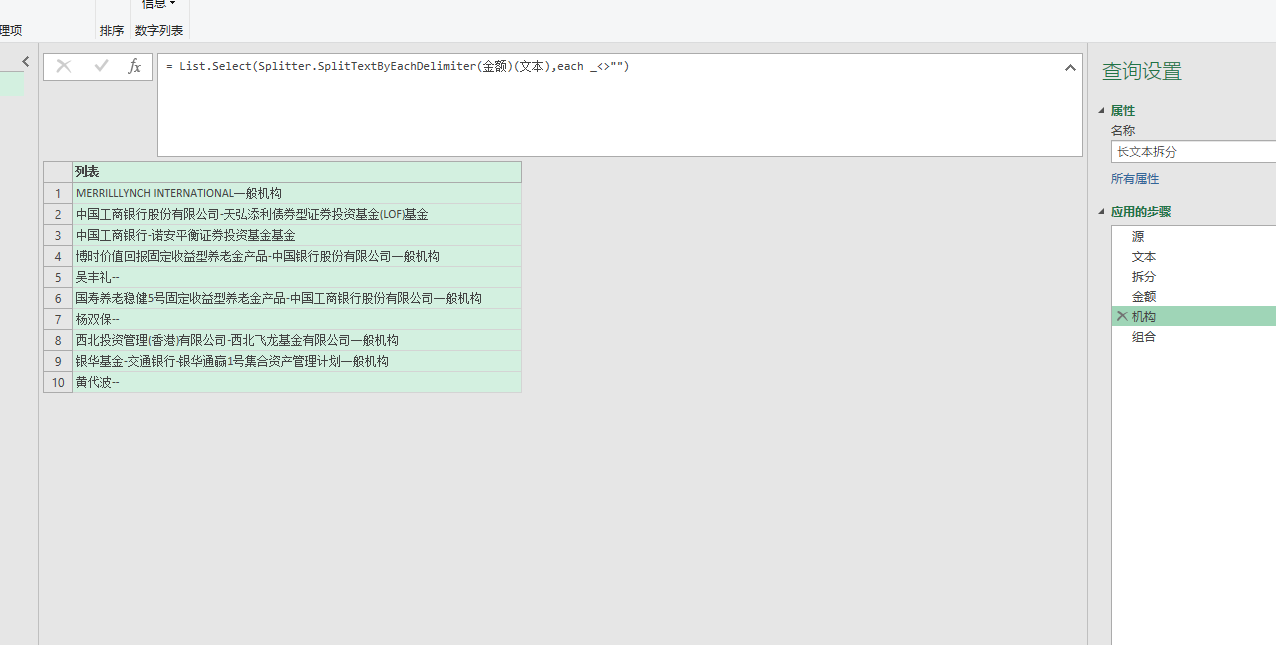Select the MERRILLLYNCH INTERNATIONAL row

[x=297, y=193]
